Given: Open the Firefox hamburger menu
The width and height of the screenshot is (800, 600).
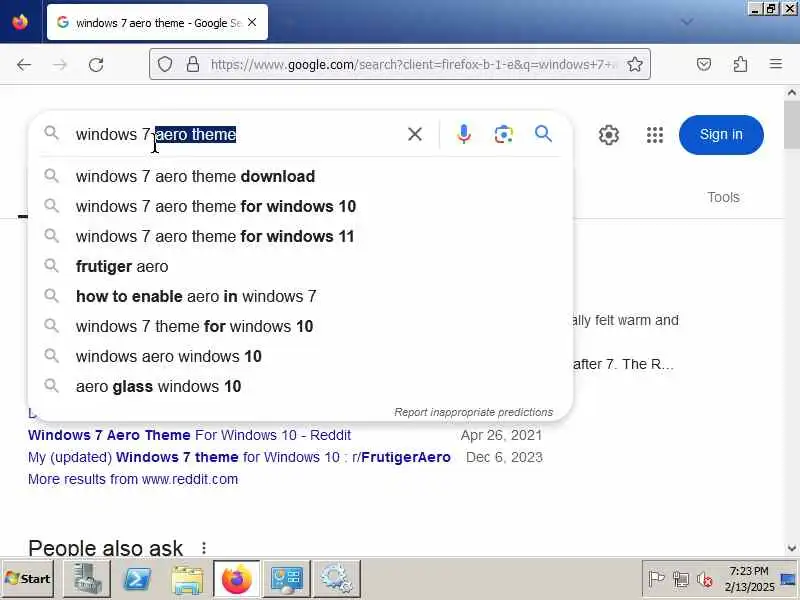Looking at the screenshot, I should 776,64.
